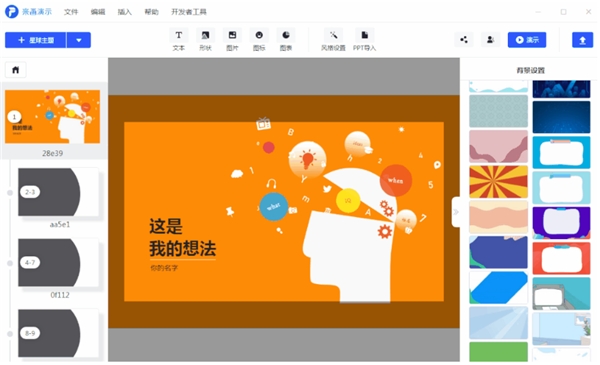The height and width of the screenshot is (365, 600).
Task: Choose the peach wavy stripes background
Action: coord(498,217)
